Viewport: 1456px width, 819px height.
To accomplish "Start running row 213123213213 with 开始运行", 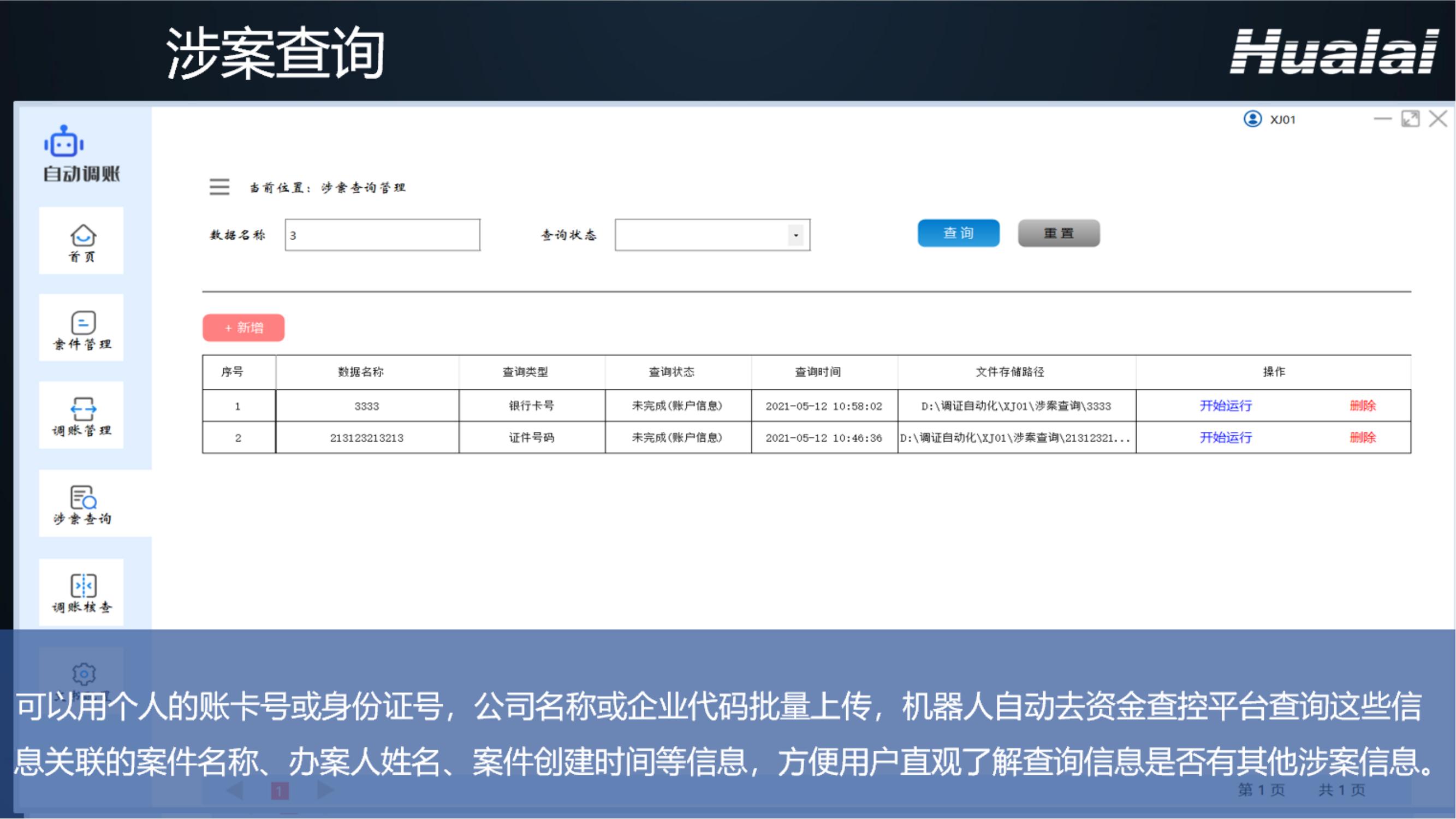I will [1226, 437].
